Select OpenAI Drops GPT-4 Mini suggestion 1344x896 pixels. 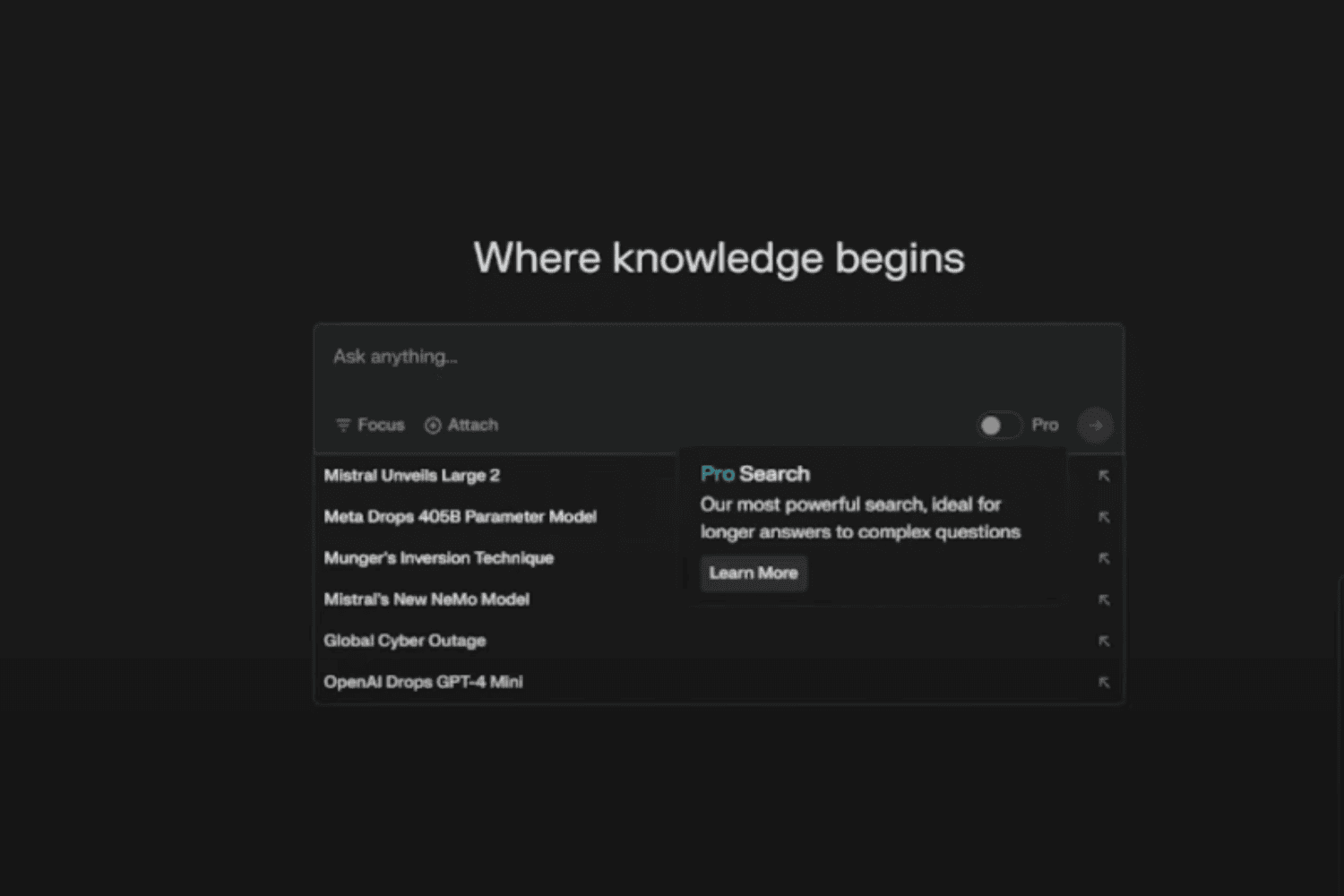[x=423, y=682]
